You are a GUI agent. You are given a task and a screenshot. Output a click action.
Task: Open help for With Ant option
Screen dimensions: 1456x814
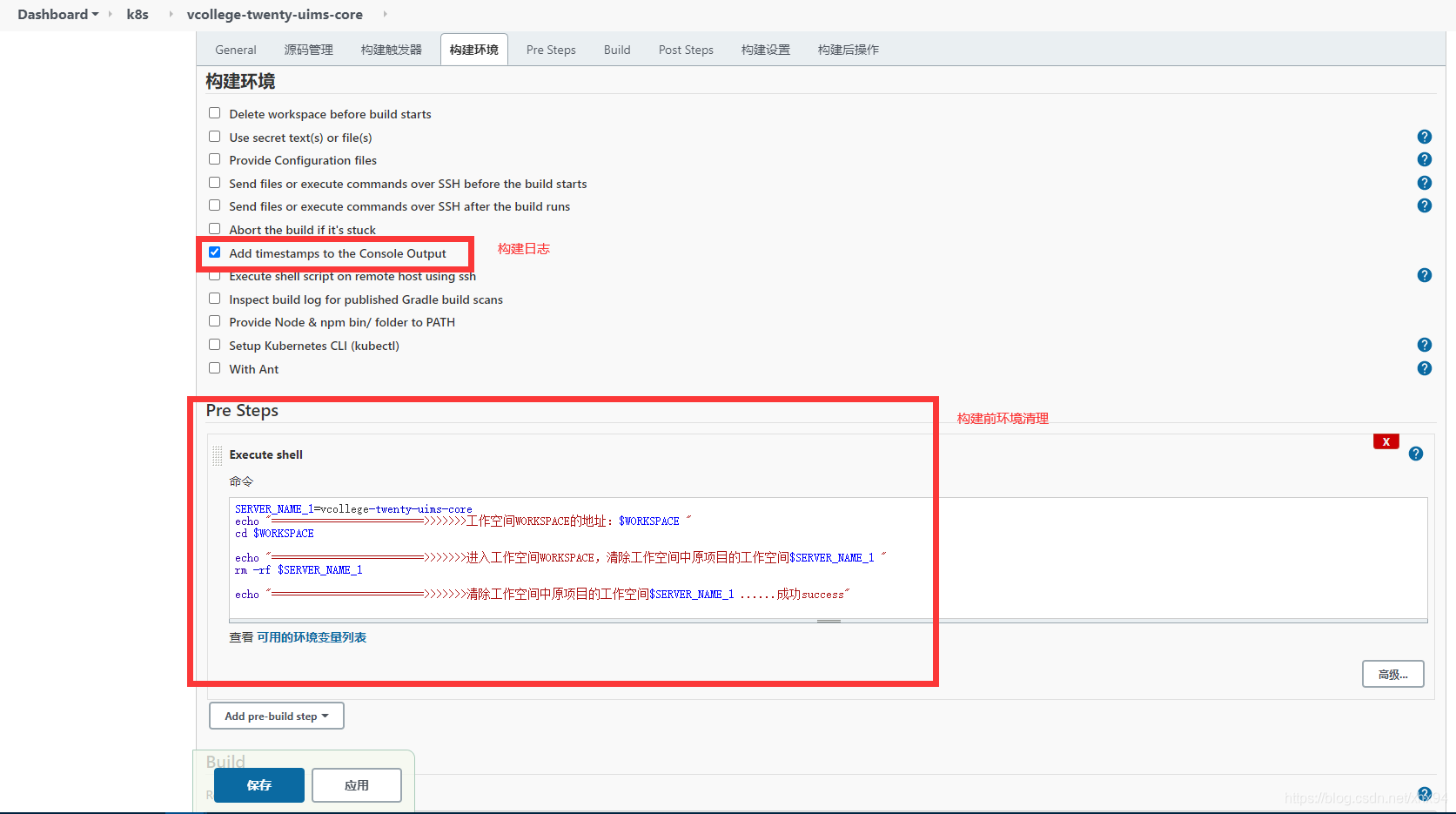pyautogui.click(x=1424, y=368)
